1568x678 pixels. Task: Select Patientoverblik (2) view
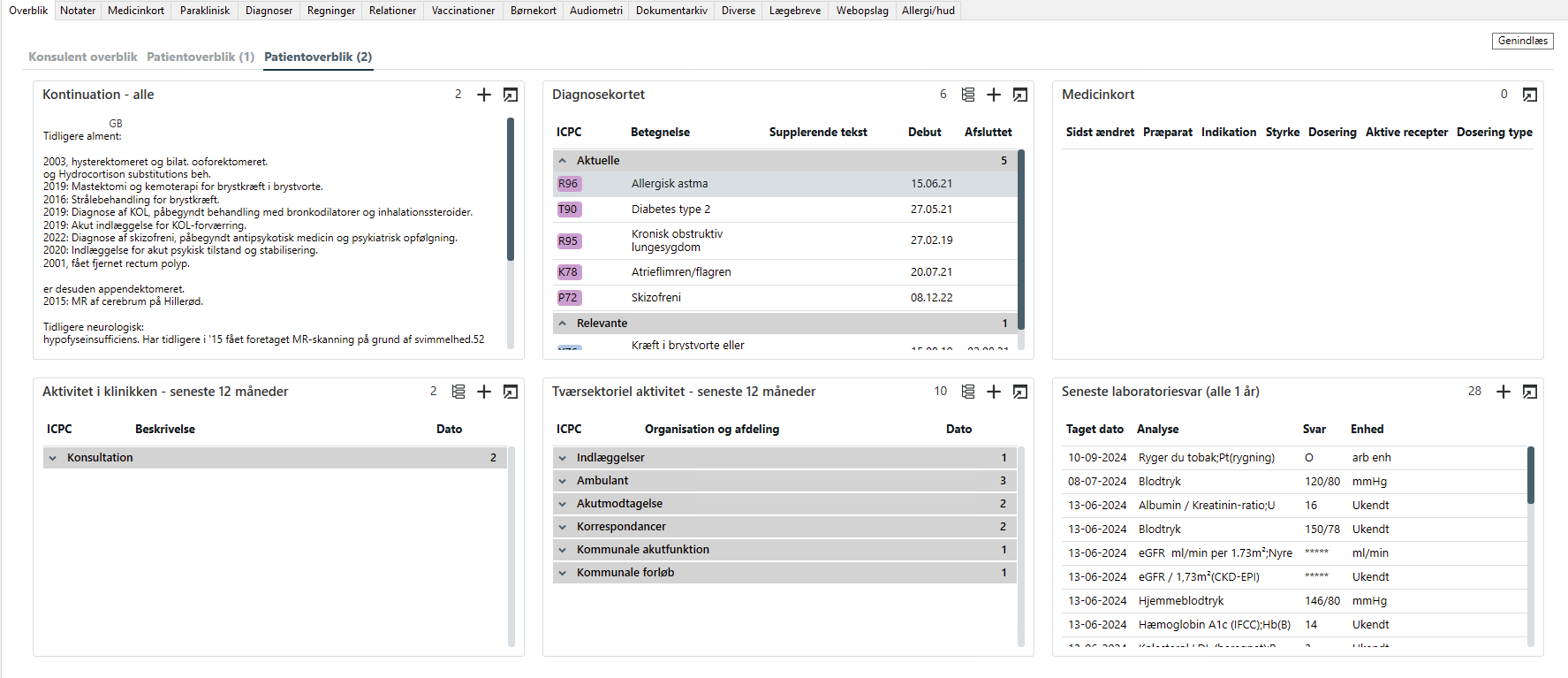point(318,57)
